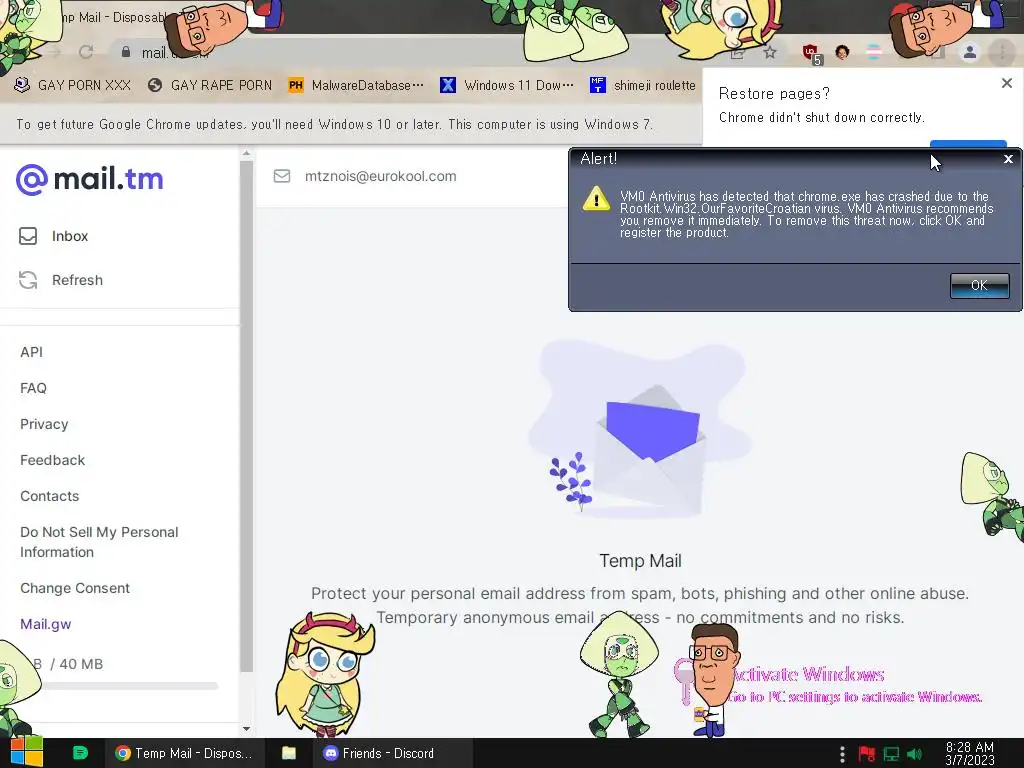Click the share page icon in address bar
1024x768 pixels.
[737, 53]
